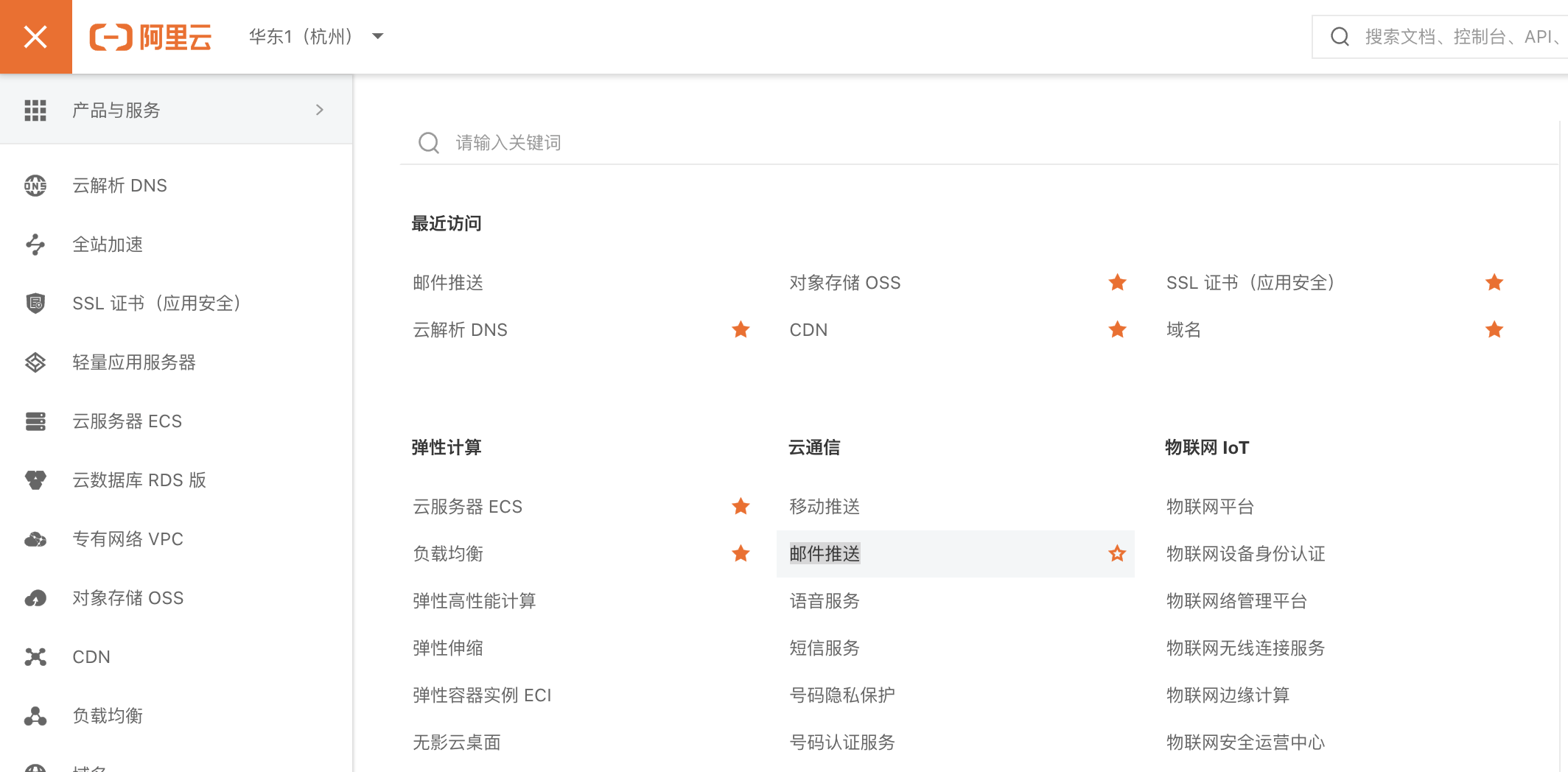The height and width of the screenshot is (772, 1568).
Task: Click the 请输入关键词 search field
Action: (x=663, y=142)
